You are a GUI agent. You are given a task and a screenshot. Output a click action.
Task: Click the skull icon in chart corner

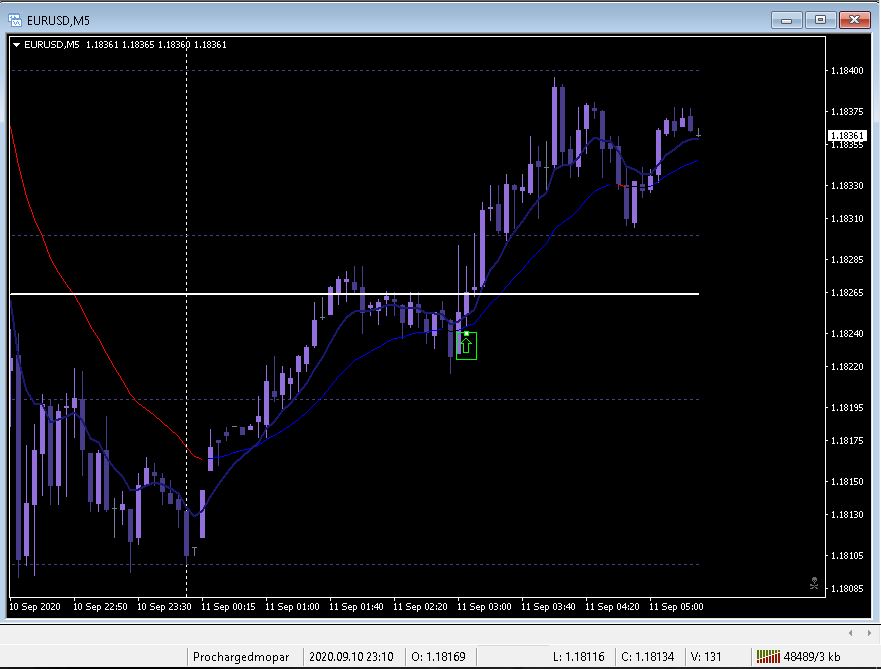pyautogui.click(x=814, y=584)
